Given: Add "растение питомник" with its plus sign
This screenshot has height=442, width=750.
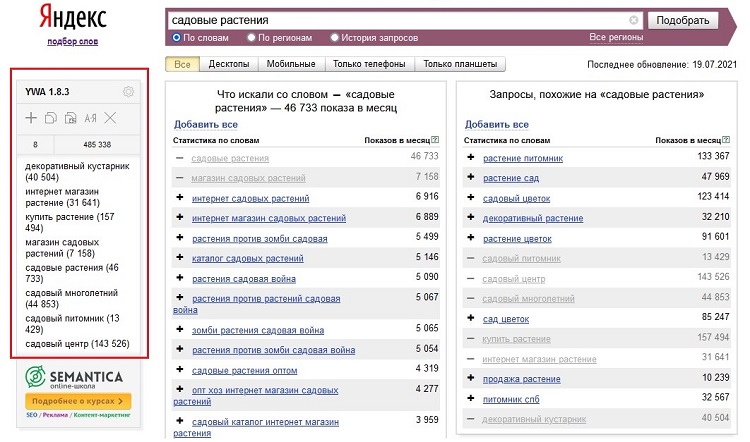Looking at the screenshot, I should coord(470,158).
